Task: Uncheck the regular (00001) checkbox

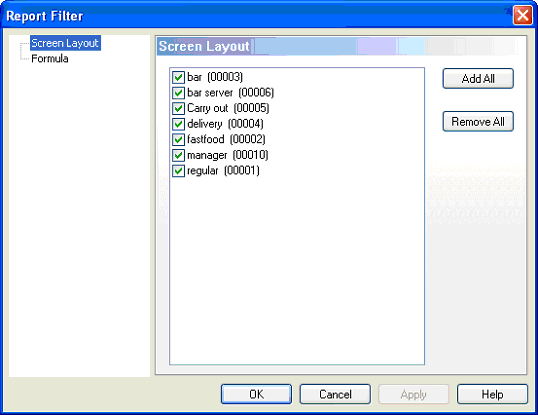Action: [178, 171]
